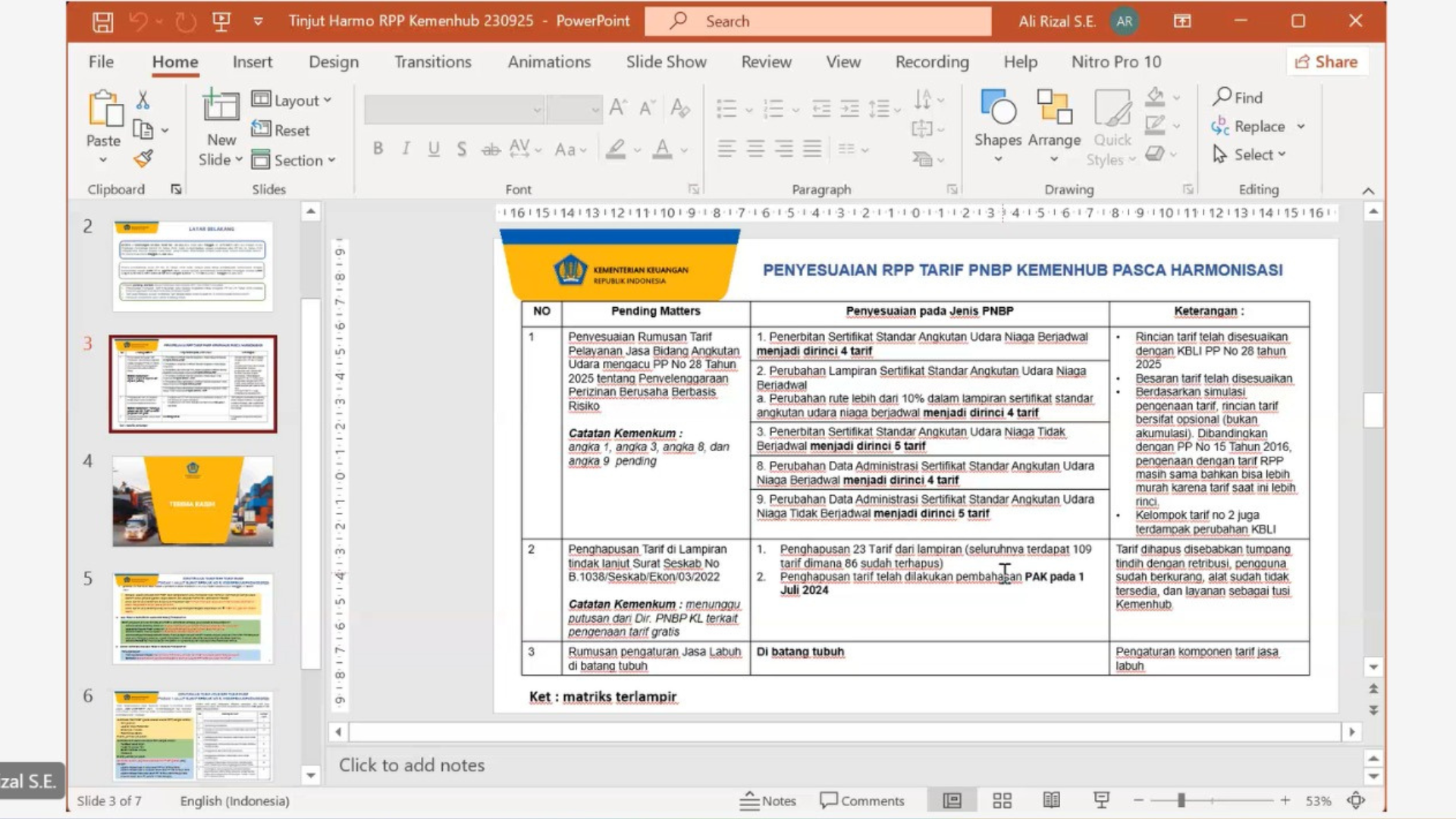Toggle text Shadow formatting
The width and height of the screenshot is (1456, 819).
pos(462,149)
